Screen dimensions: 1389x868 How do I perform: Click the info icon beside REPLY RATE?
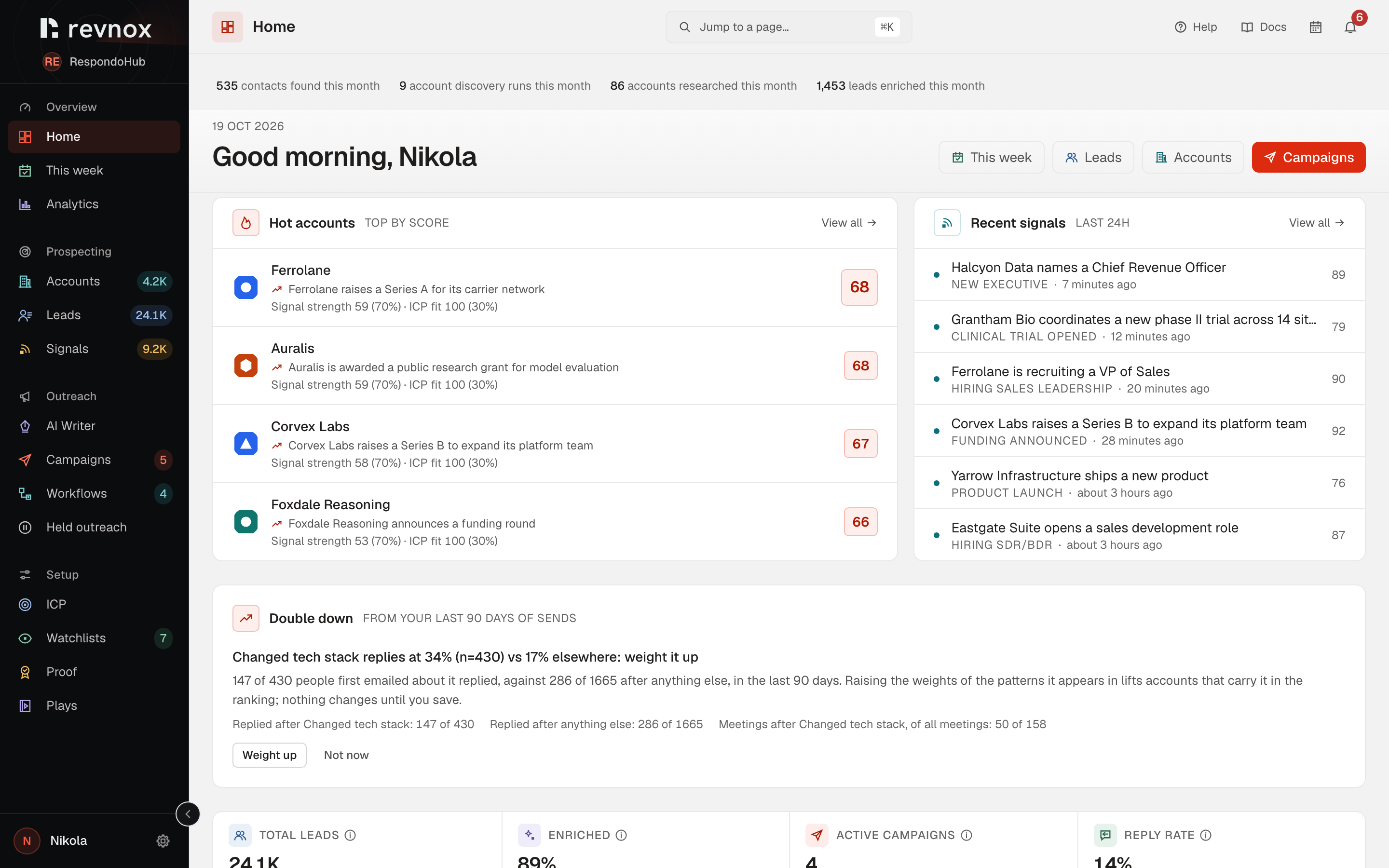click(1206, 835)
